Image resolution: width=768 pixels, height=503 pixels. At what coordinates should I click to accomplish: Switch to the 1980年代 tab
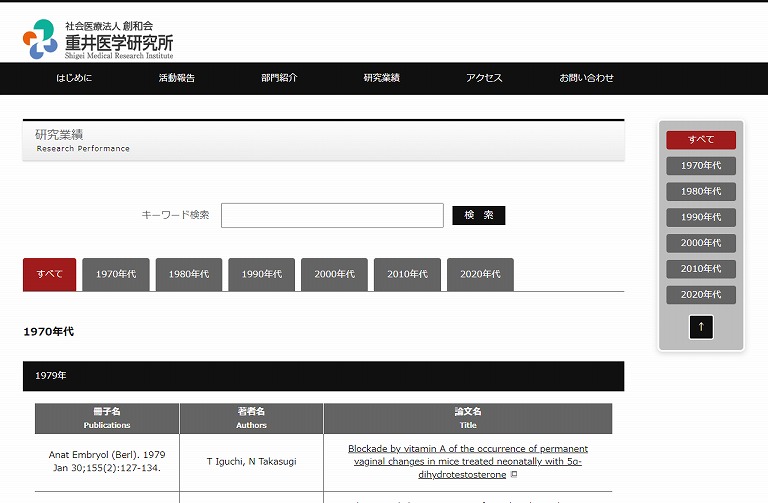pos(189,274)
